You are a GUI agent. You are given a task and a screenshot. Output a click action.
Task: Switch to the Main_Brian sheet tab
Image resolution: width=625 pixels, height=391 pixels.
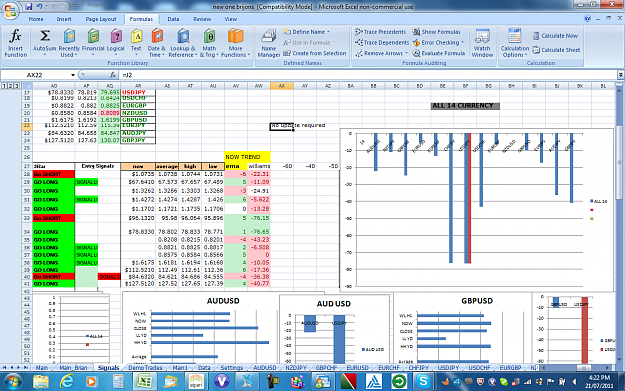tap(73, 367)
